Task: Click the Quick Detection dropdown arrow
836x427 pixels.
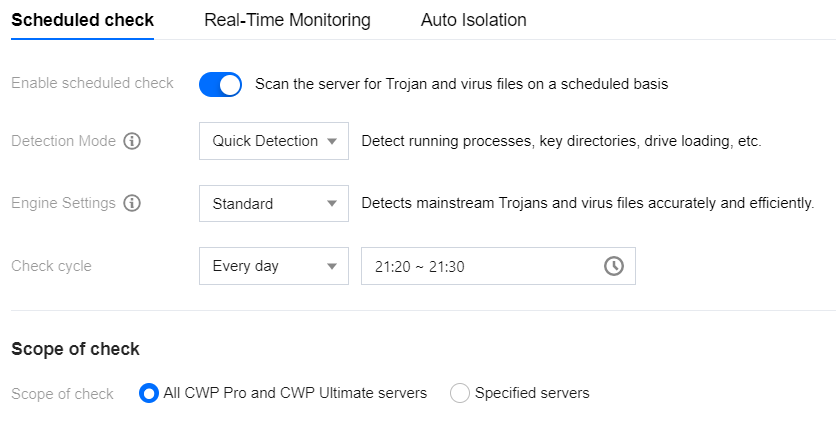Action: (x=332, y=141)
